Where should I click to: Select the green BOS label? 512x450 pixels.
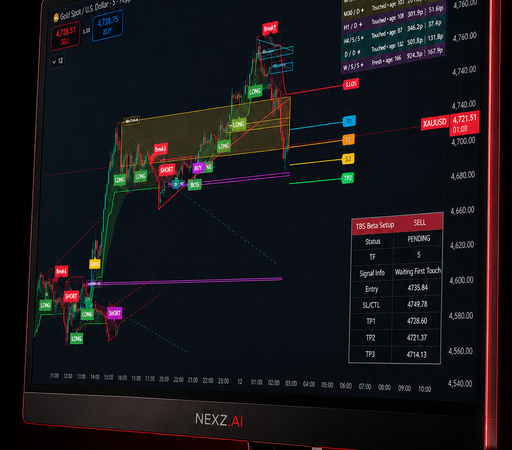[195, 184]
